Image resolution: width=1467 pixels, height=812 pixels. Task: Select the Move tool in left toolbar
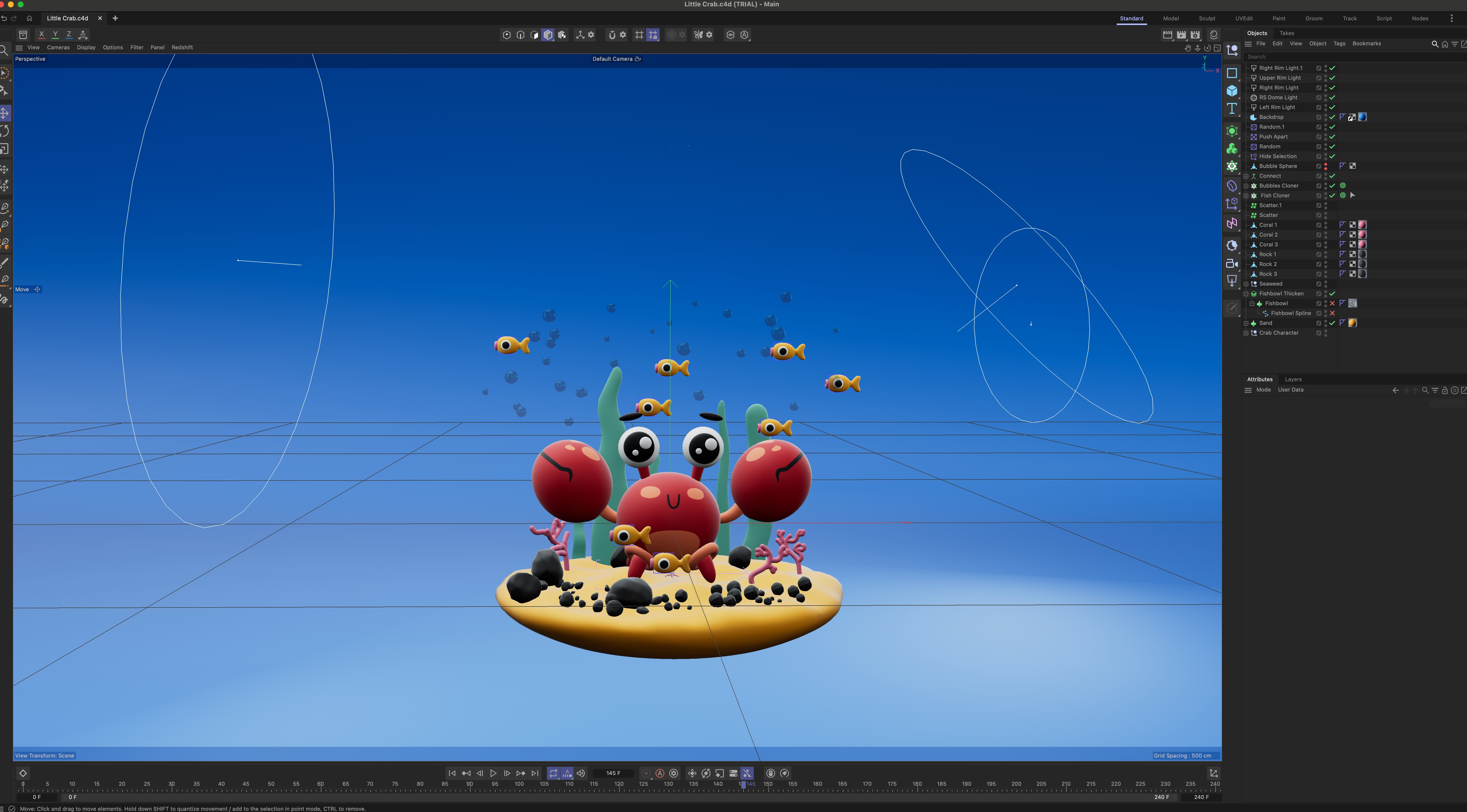[5, 113]
